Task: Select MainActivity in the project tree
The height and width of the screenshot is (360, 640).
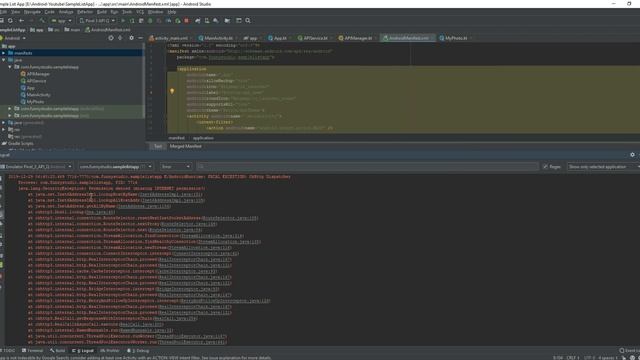Action: click(x=38, y=95)
